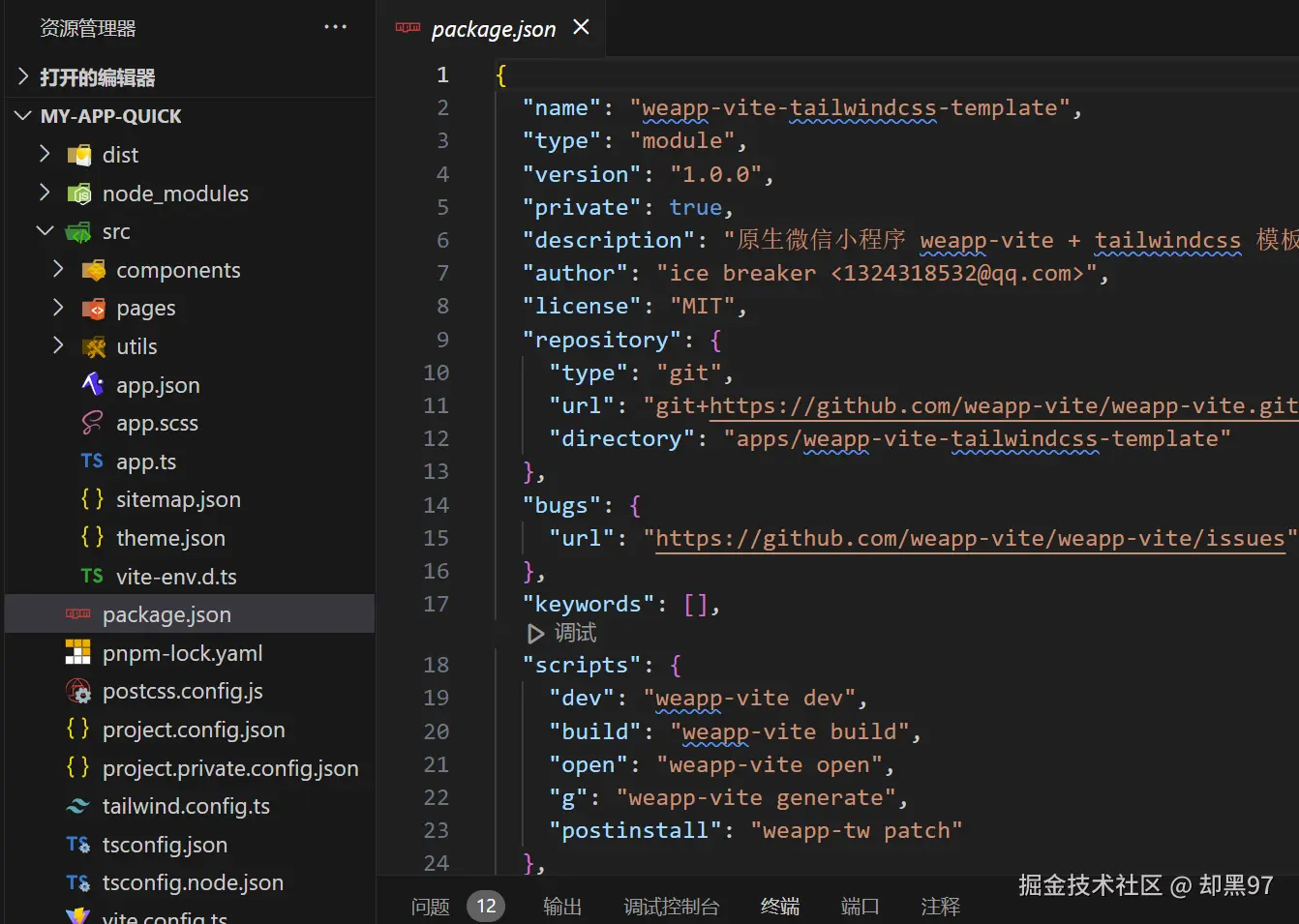Click the npm icon in package.json tab
Screen dimensions: 1299x924
tap(408, 28)
